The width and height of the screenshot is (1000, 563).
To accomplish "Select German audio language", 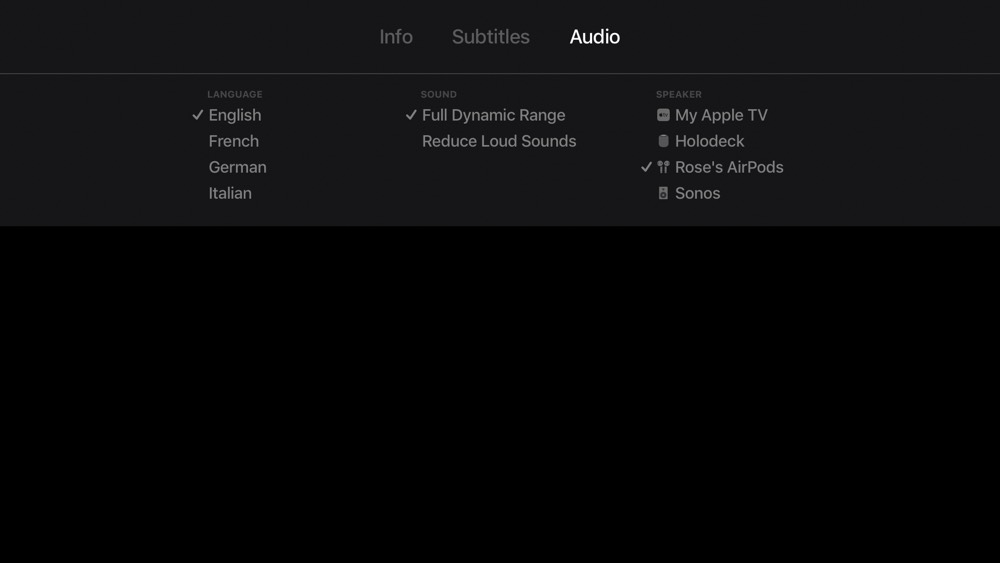I will pyautogui.click(x=237, y=167).
